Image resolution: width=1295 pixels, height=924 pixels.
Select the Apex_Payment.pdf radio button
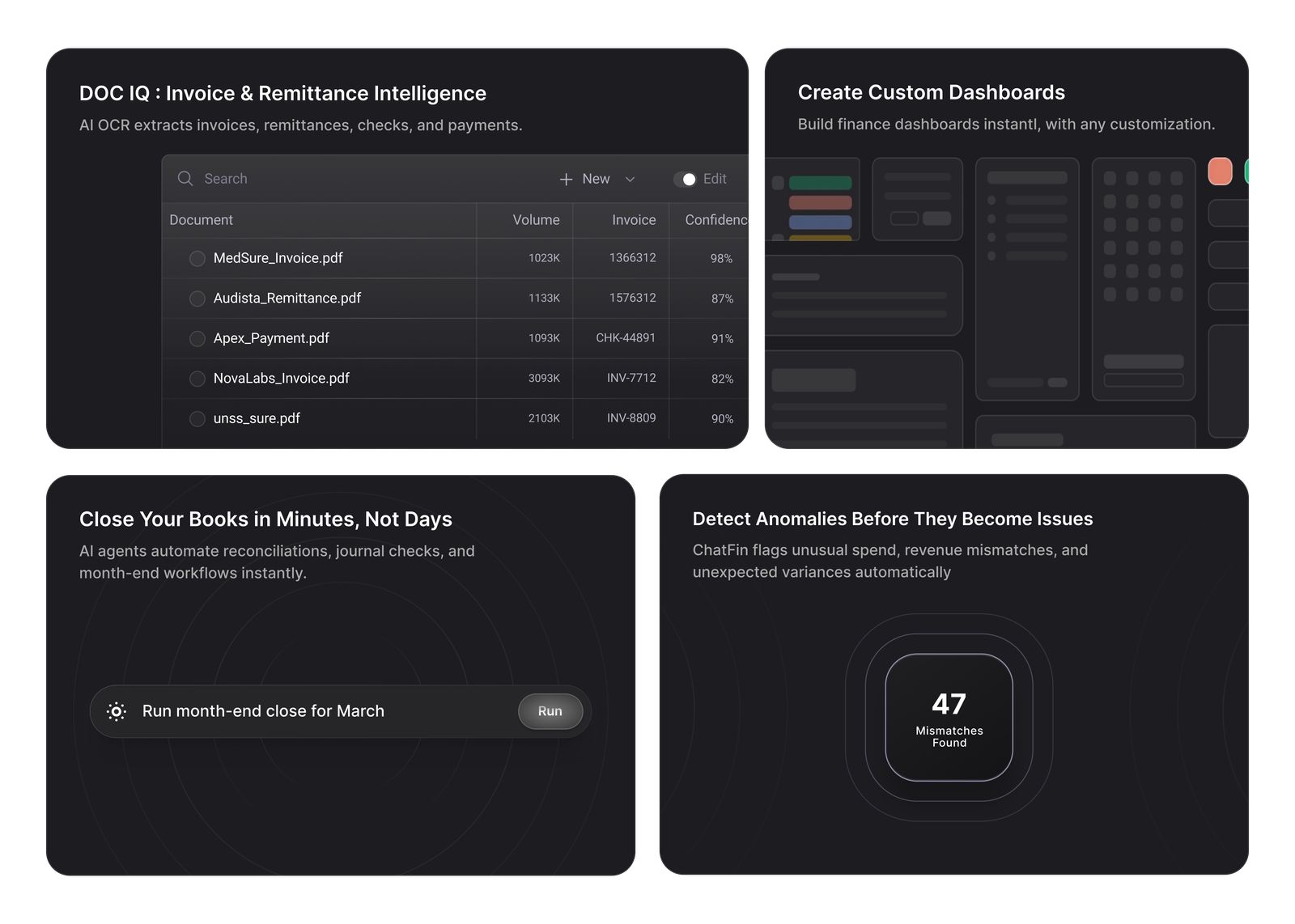click(197, 338)
